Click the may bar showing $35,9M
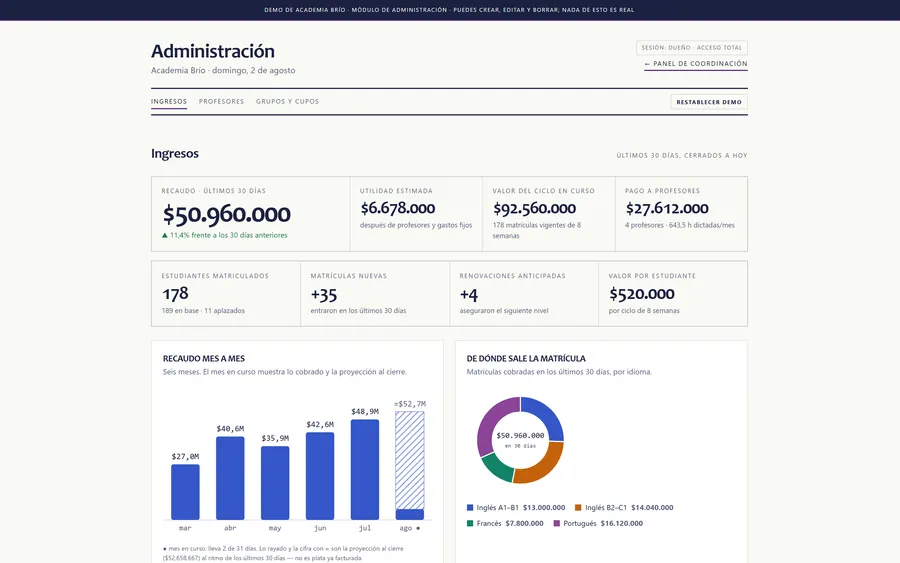The height and width of the screenshot is (563, 900). click(x=275, y=483)
